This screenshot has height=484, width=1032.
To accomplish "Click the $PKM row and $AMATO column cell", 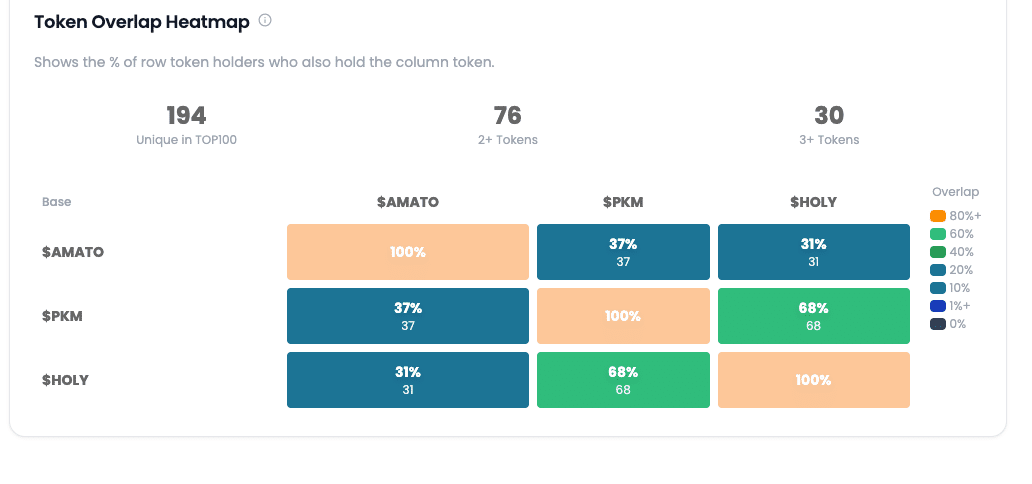I will 407,316.
